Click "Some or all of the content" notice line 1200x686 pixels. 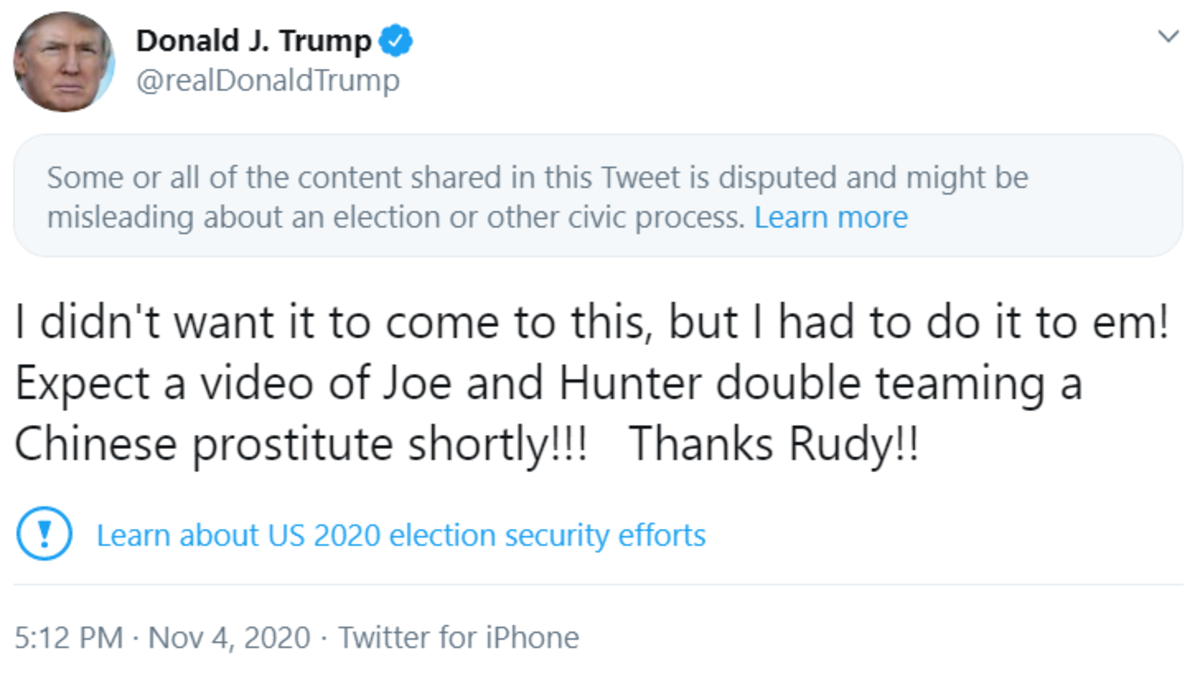[x=537, y=178]
